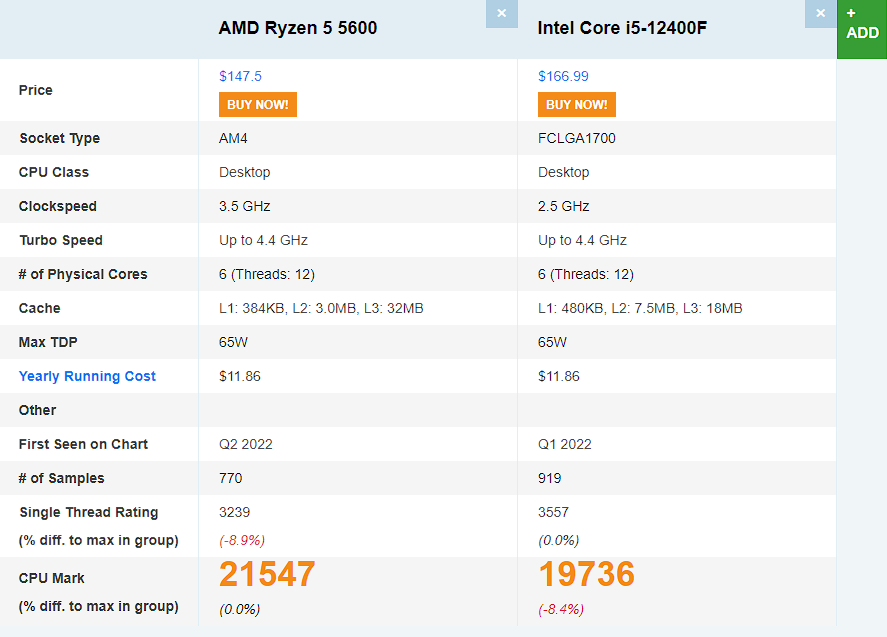Open the Yearly Running Cost link
The width and height of the screenshot is (887, 637).
(x=87, y=376)
